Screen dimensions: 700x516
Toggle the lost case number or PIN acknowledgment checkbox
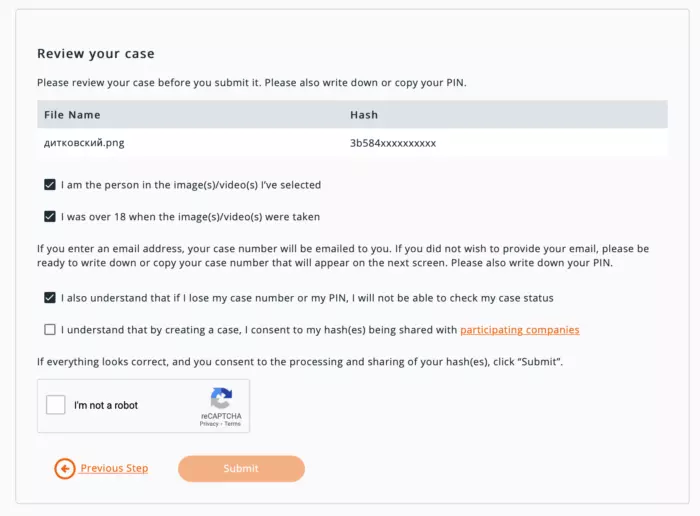pos(50,298)
